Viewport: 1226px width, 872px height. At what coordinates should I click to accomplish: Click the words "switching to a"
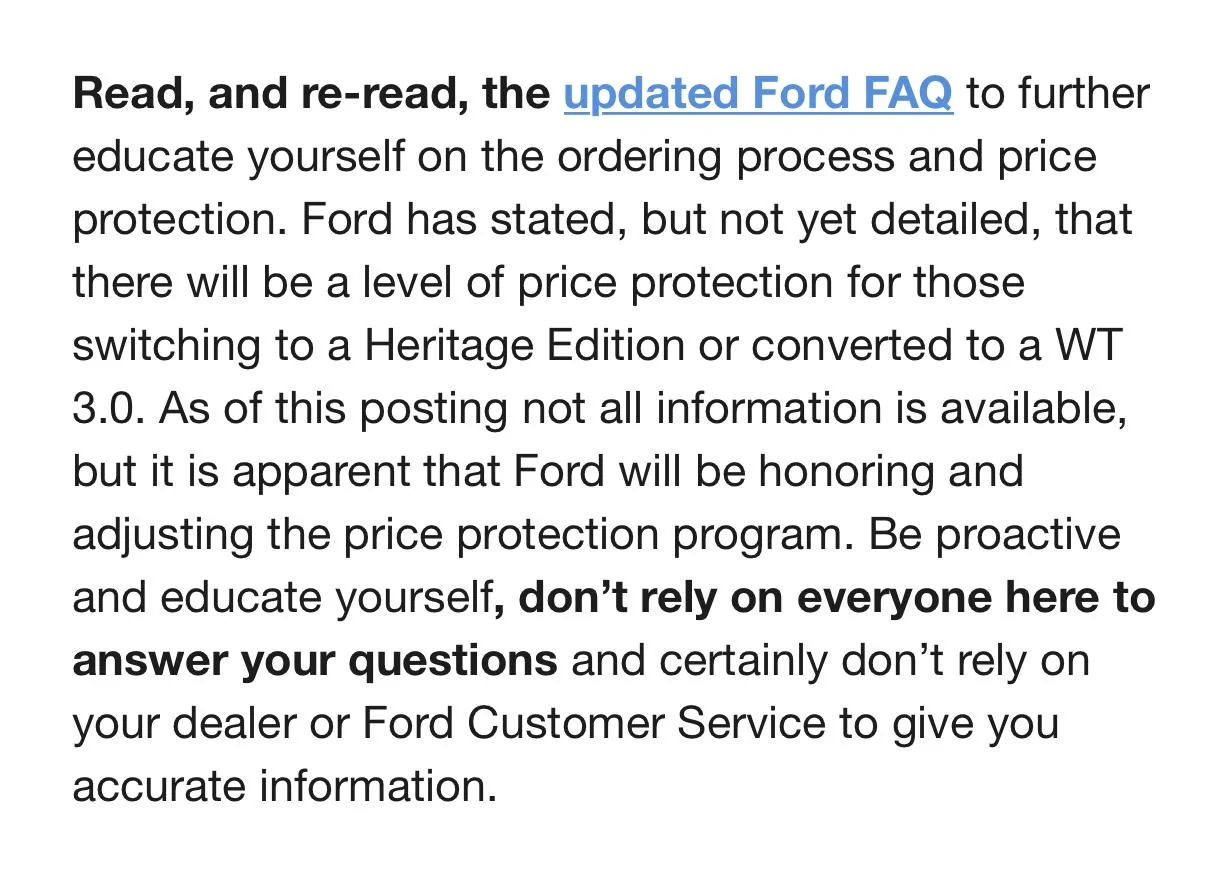pos(212,347)
